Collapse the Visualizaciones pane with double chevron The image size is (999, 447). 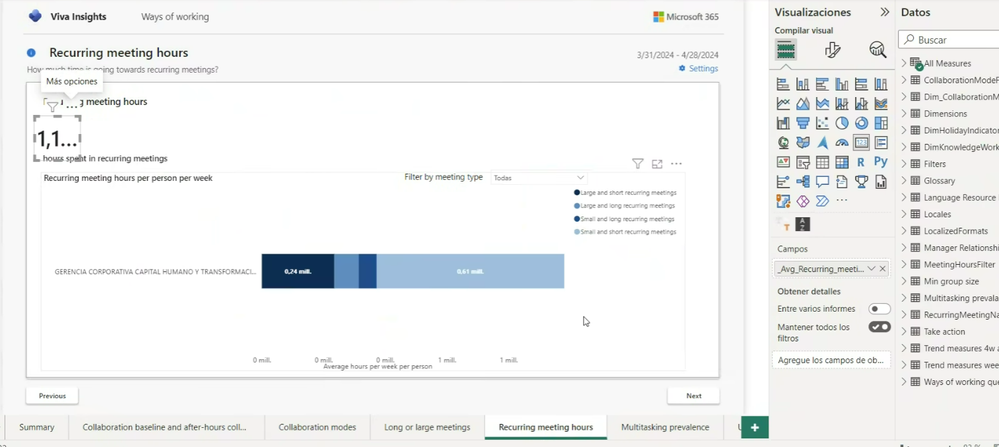(884, 12)
